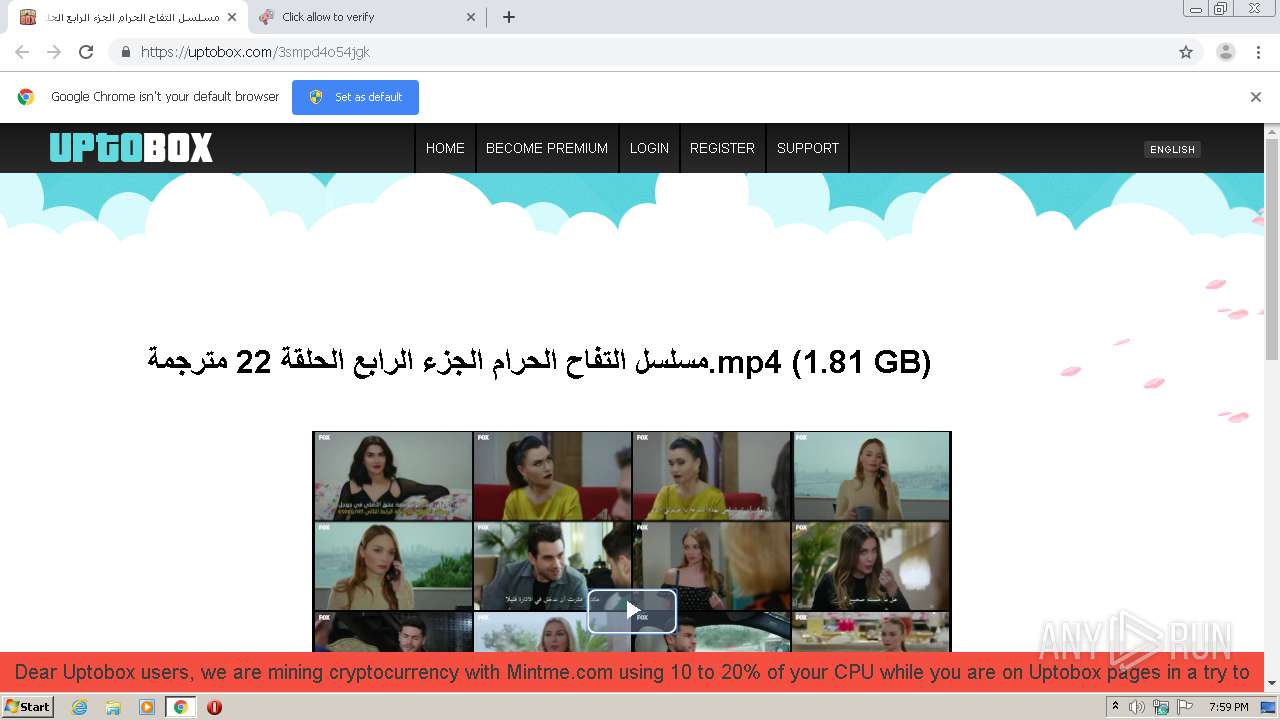Click the file title with 1.81 GB
The image size is (1280, 720).
(x=539, y=362)
